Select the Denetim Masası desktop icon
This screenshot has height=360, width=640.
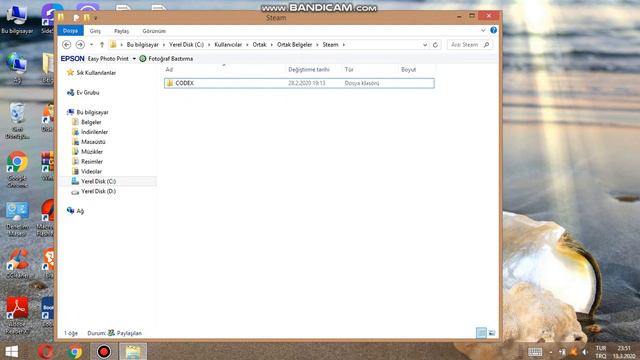pos(17,220)
